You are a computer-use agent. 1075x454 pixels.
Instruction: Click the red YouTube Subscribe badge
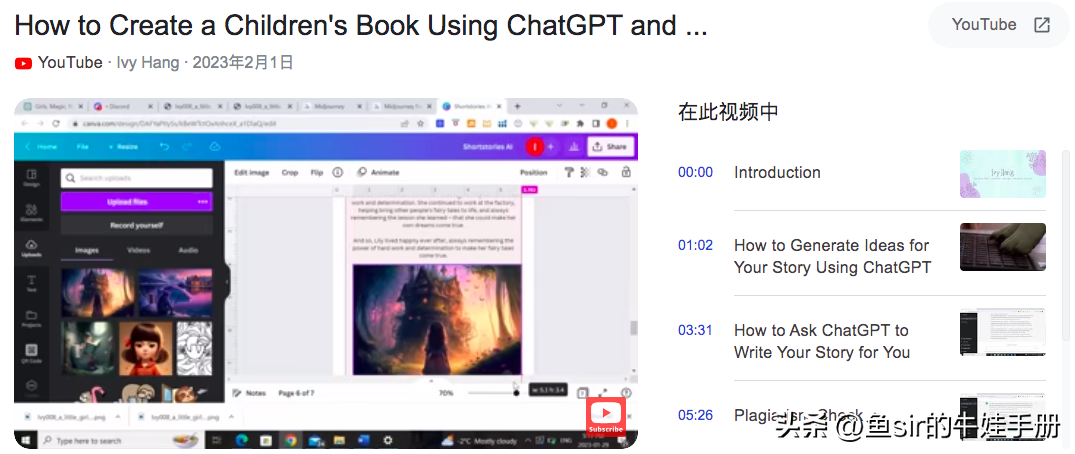coord(606,416)
